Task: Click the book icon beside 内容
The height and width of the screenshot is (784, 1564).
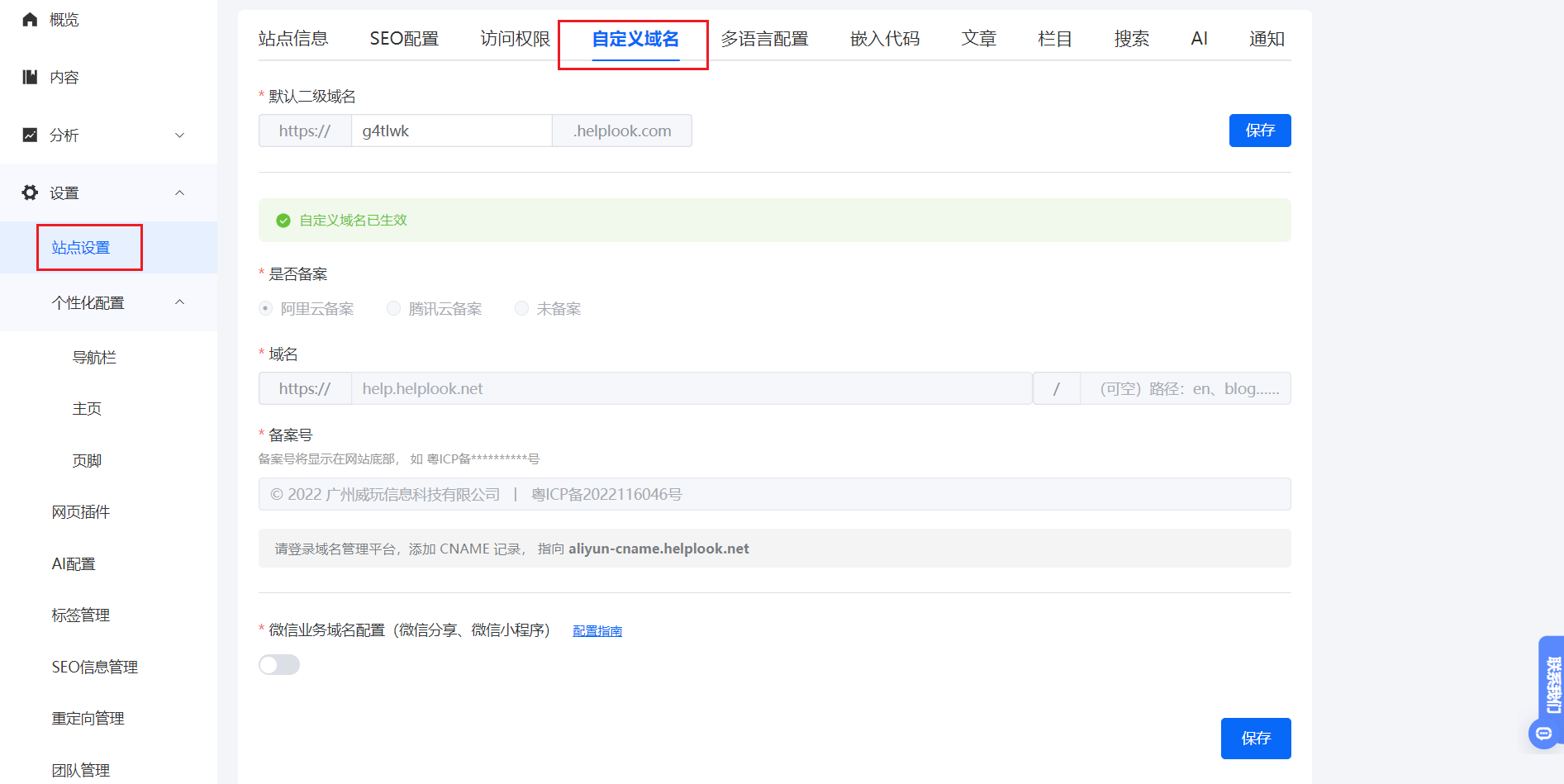Action: pyautogui.click(x=30, y=77)
